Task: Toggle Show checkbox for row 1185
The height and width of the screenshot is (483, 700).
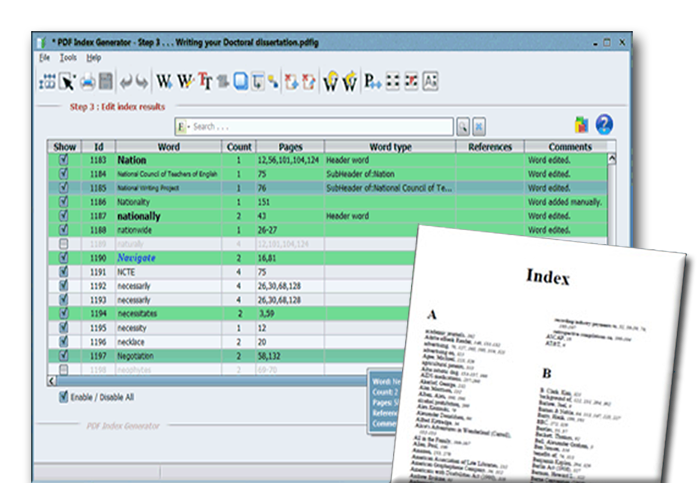Action: 64,187
